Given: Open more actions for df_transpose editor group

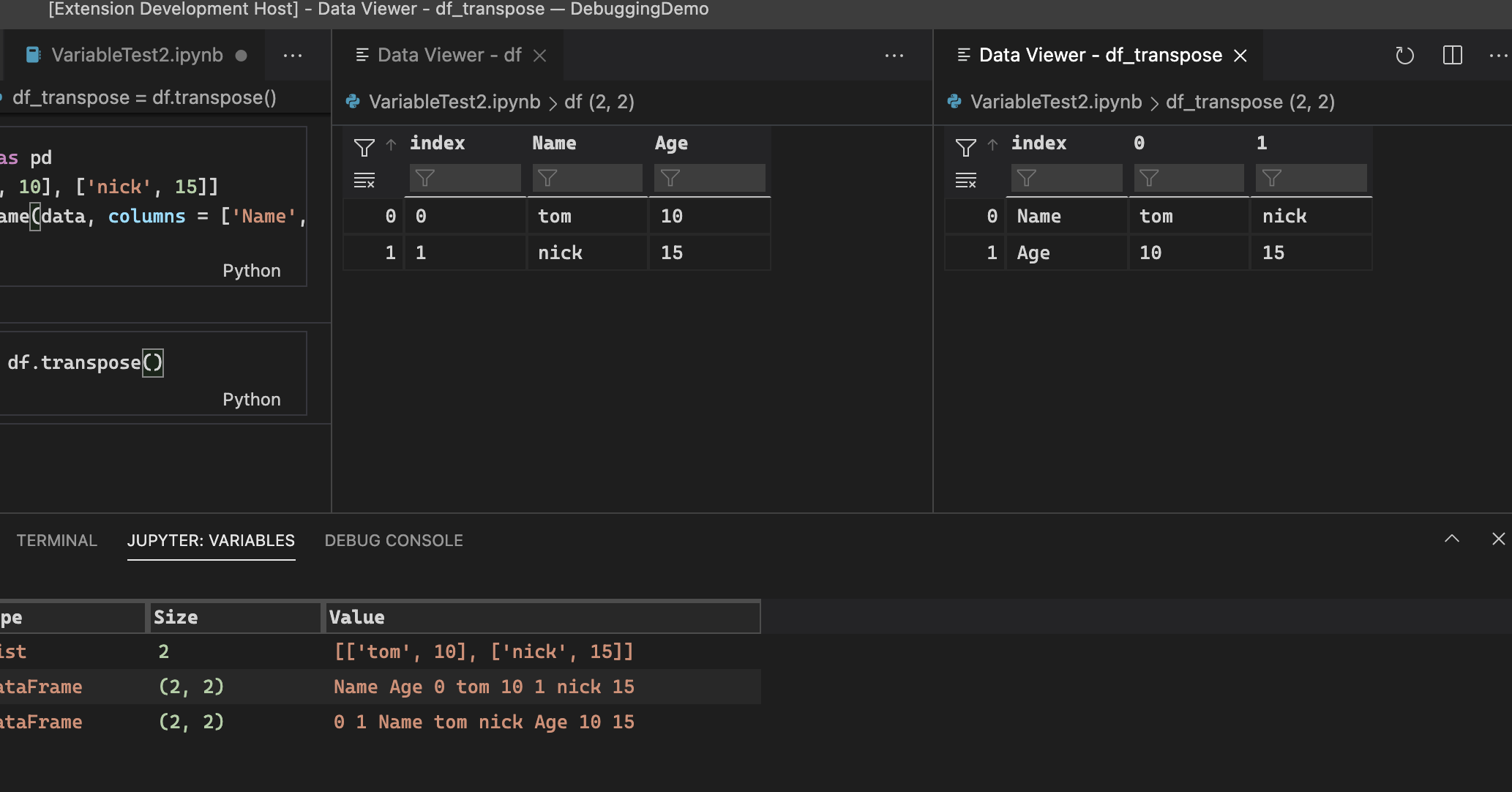Looking at the screenshot, I should (x=1499, y=56).
